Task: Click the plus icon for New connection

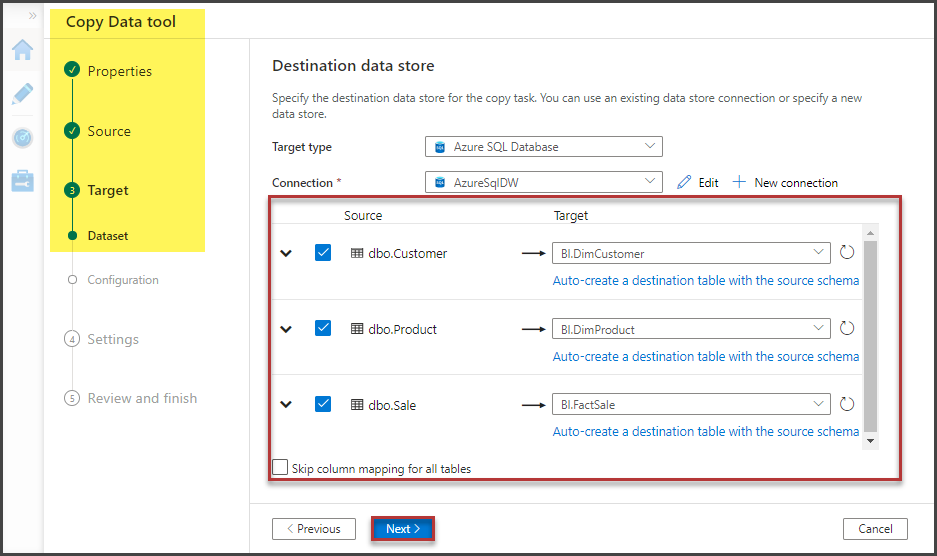Action: click(739, 182)
